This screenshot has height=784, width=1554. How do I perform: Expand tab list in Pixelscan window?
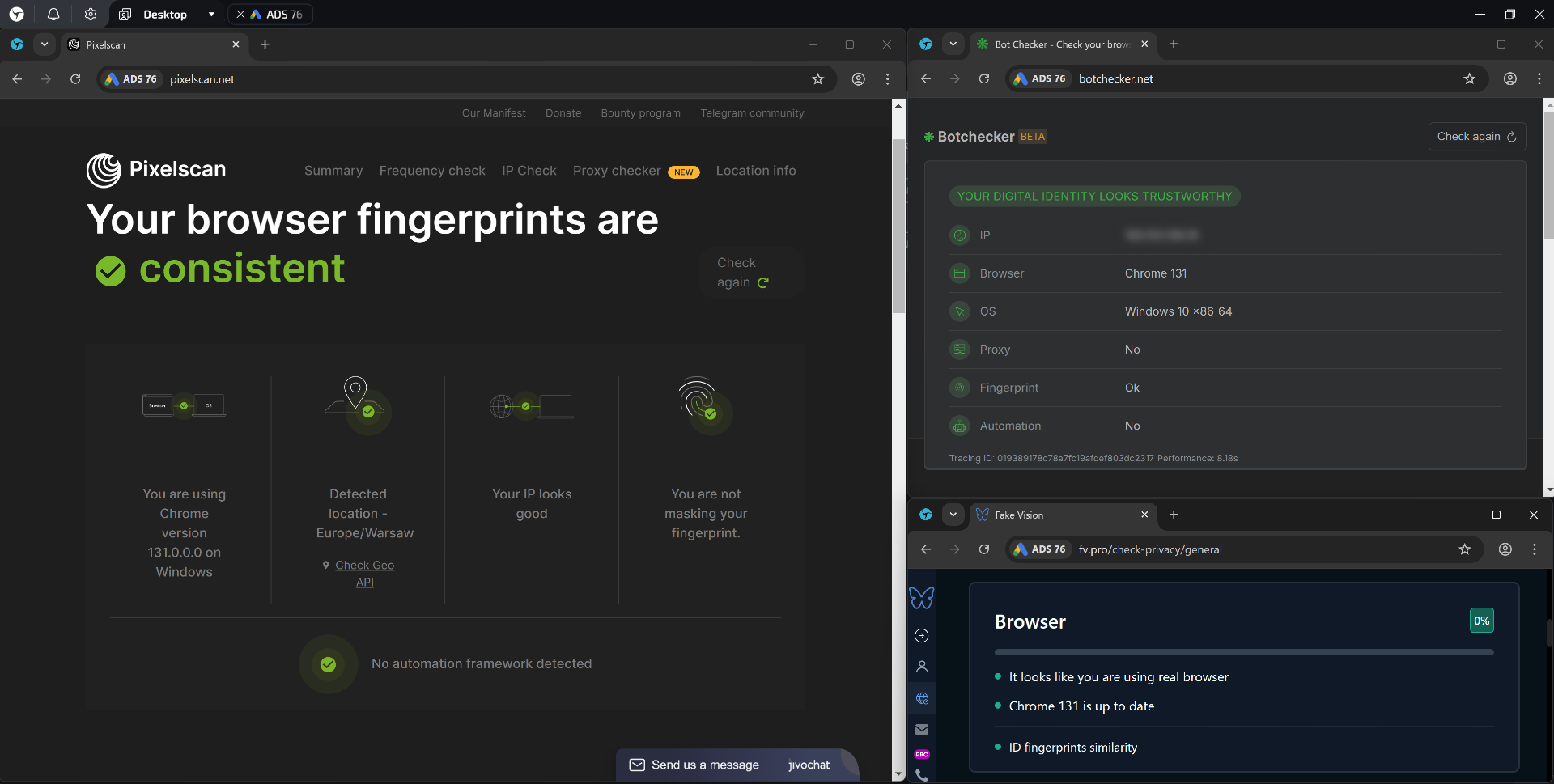[45, 44]
